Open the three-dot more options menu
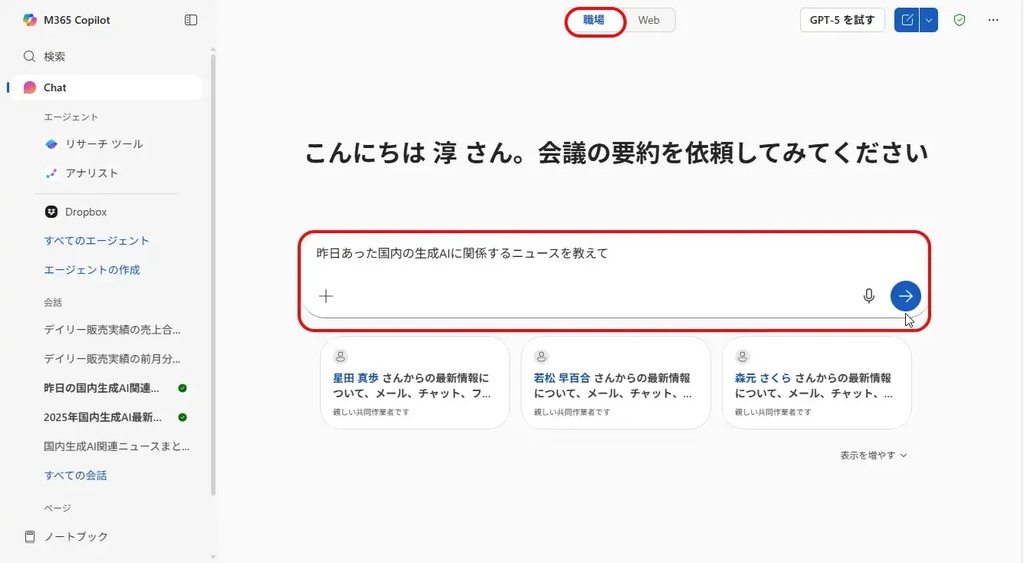Screen dimensions: 1024x563 click(x=993, y=20)
